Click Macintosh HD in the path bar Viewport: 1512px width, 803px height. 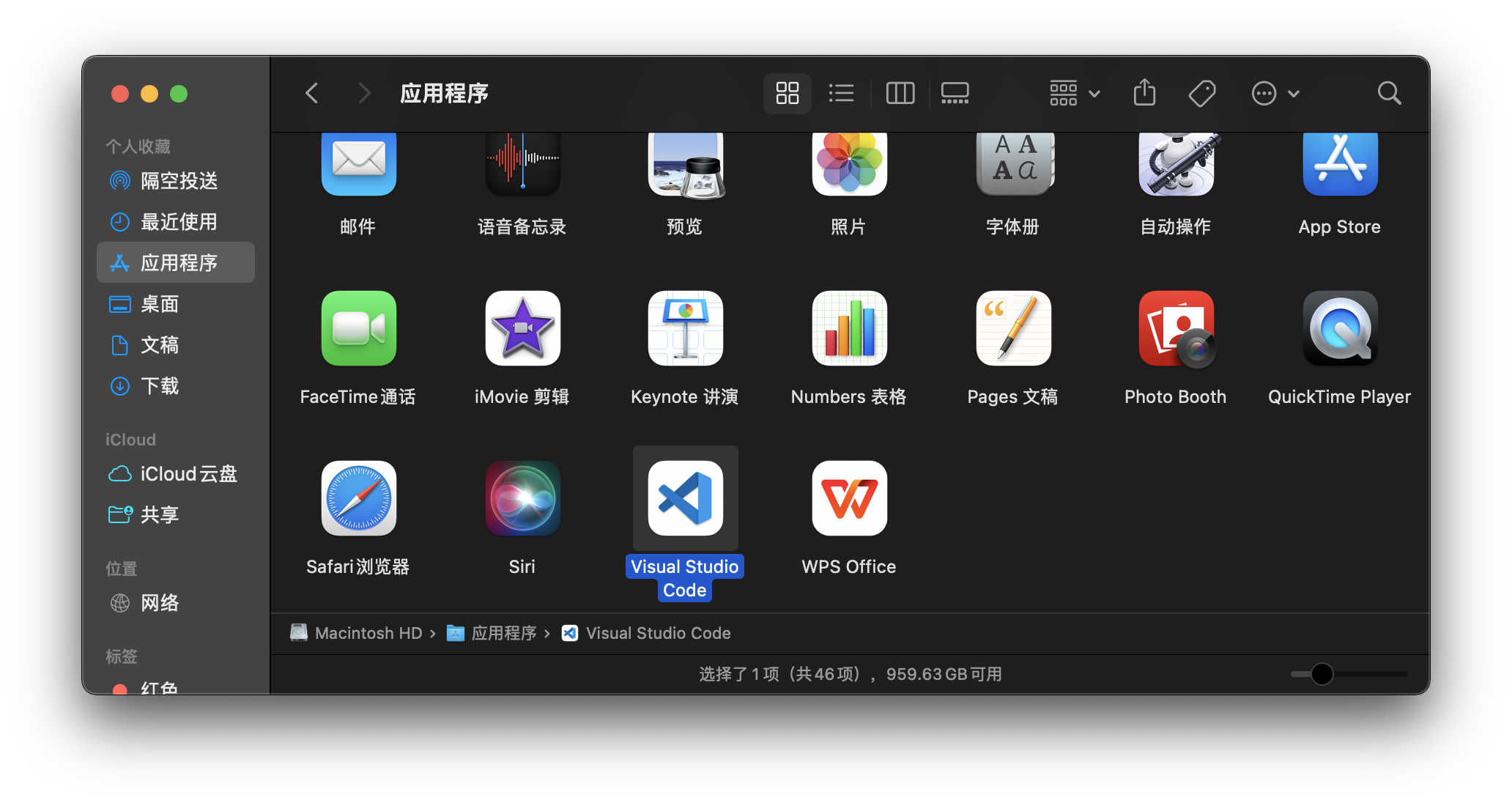(x=368, y=633)
